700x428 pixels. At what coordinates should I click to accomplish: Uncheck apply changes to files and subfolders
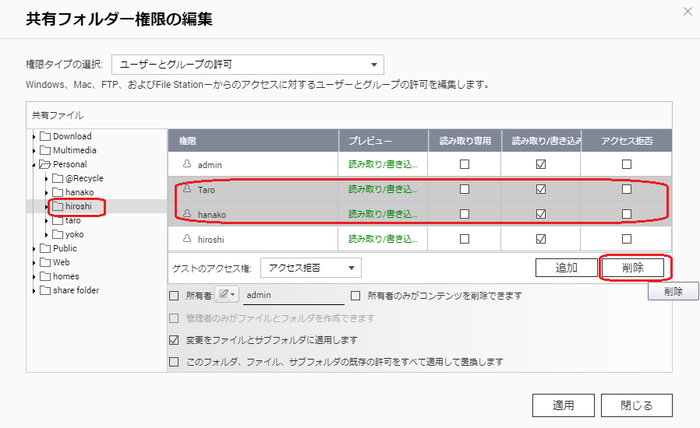174,340
